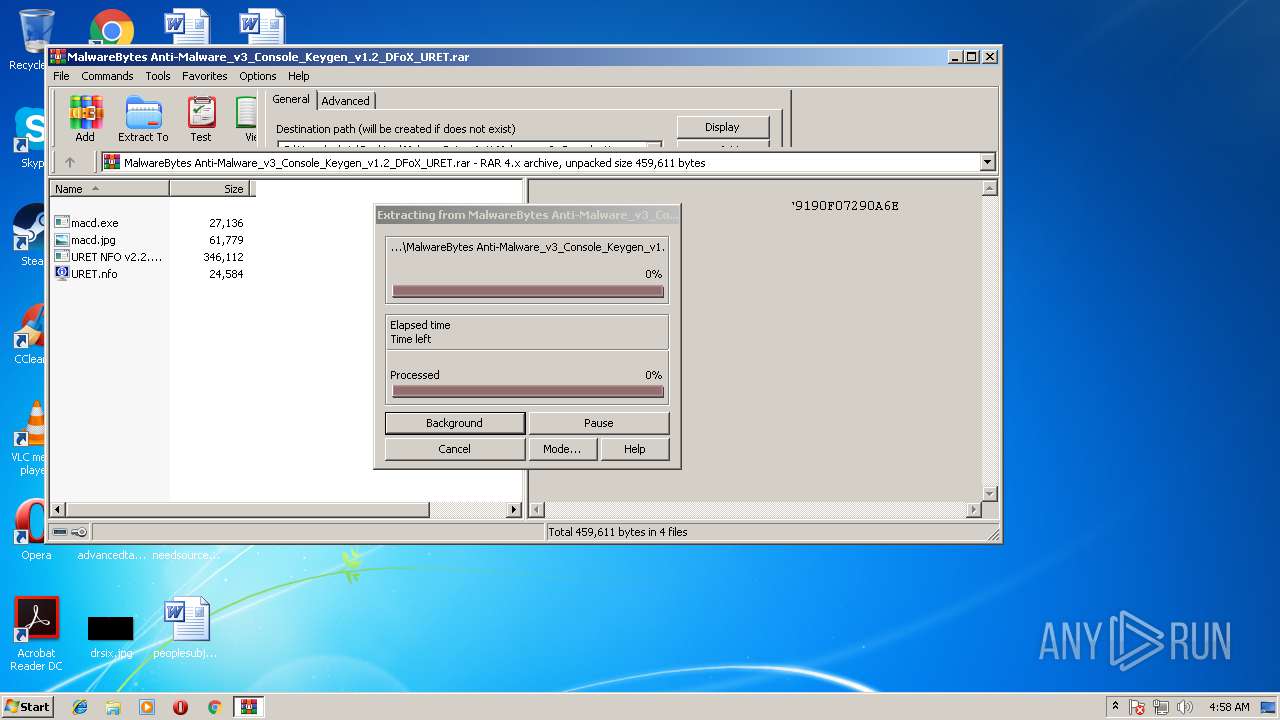Open Tools menu
1280x720 pixels.
[x=158, y=76]
